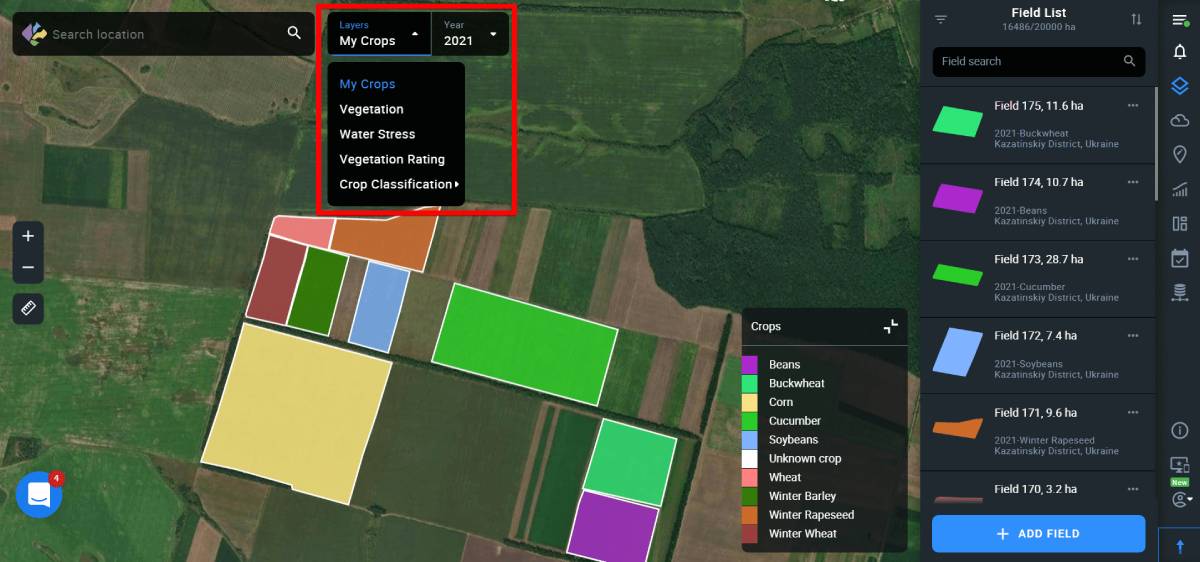Select the Vegetation layer option

pos(371,109)
